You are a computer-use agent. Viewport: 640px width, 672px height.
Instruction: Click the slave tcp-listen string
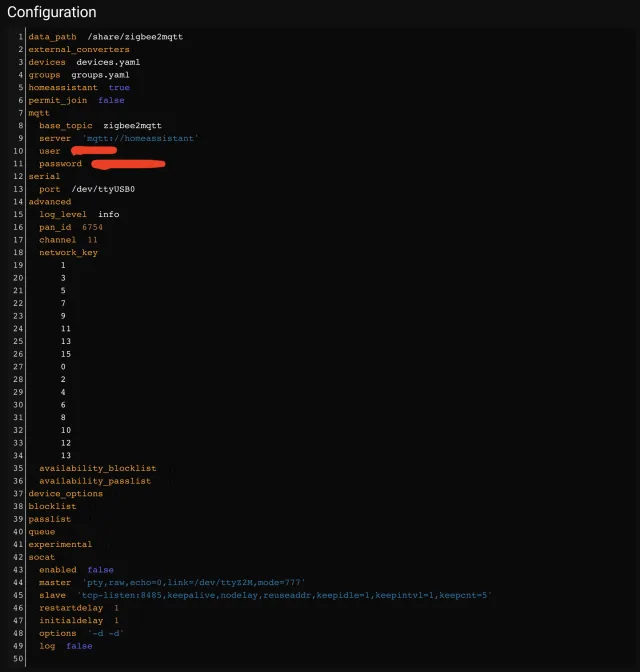point(284,595)
